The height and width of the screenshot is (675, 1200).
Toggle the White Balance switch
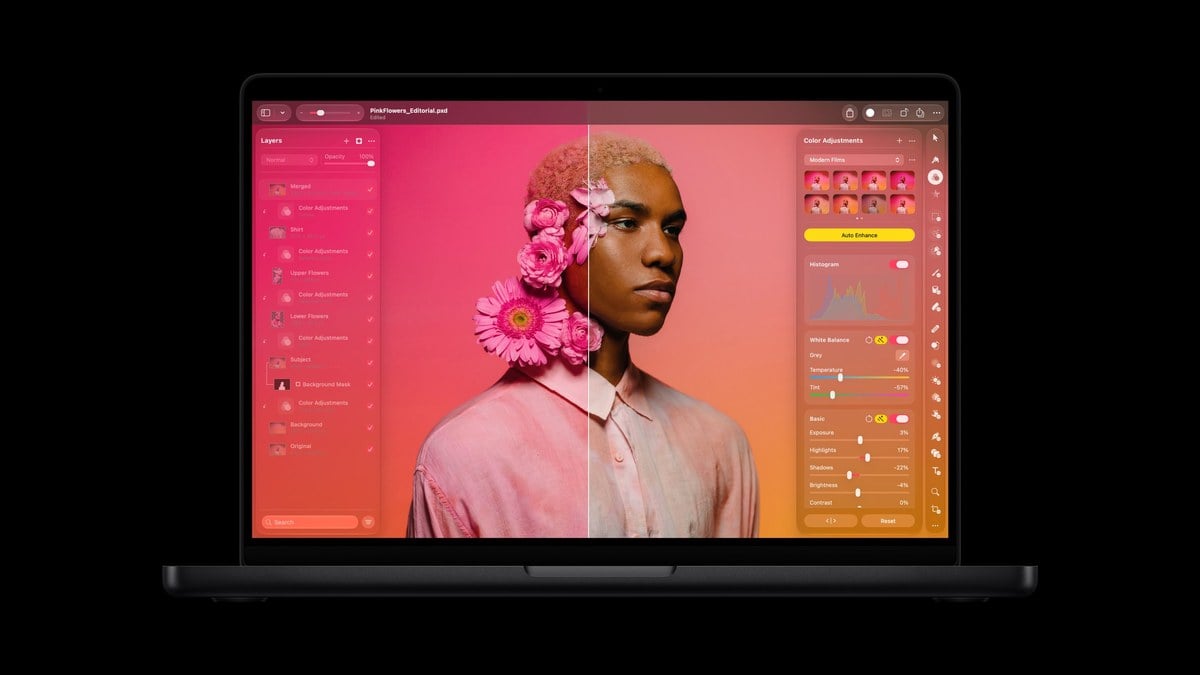(901, 340)
